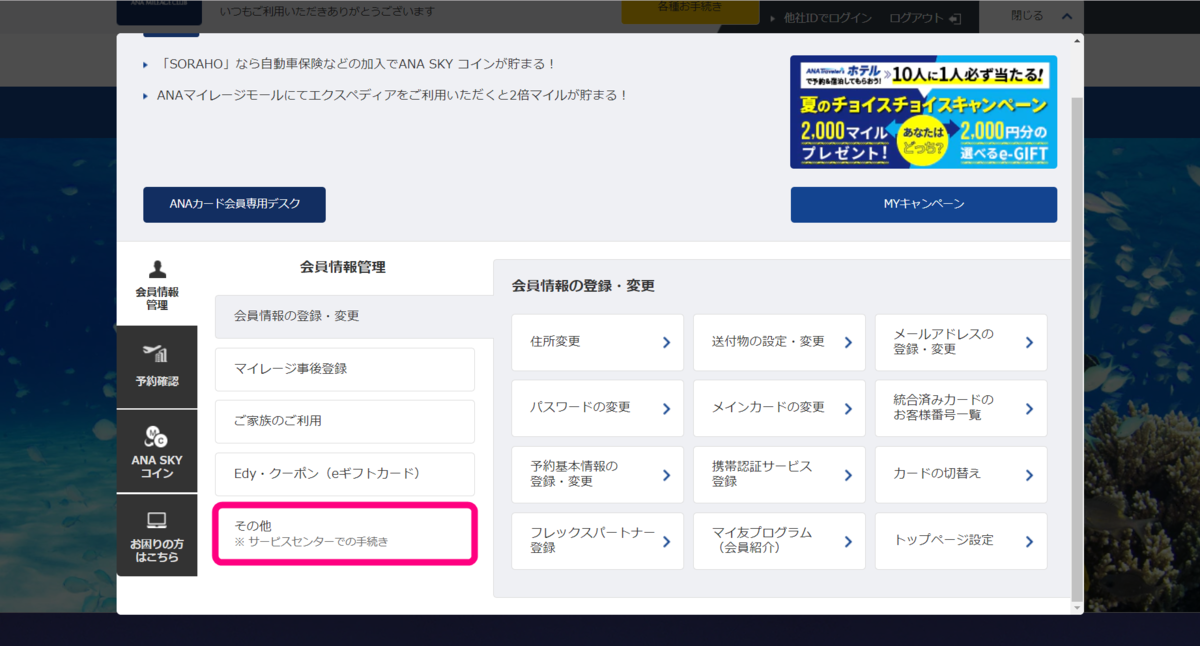This screenshot has width=1200, height=646.
Task: Open 携帯認証サービス登録 card
Action: click(780, 474)
